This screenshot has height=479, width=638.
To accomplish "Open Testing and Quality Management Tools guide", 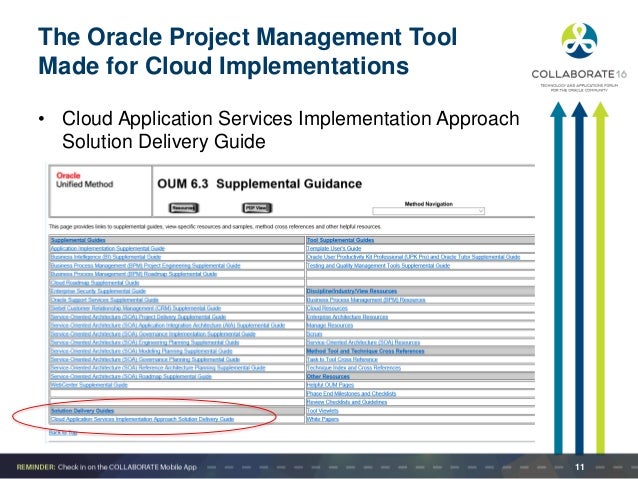I will pos(378,265).
